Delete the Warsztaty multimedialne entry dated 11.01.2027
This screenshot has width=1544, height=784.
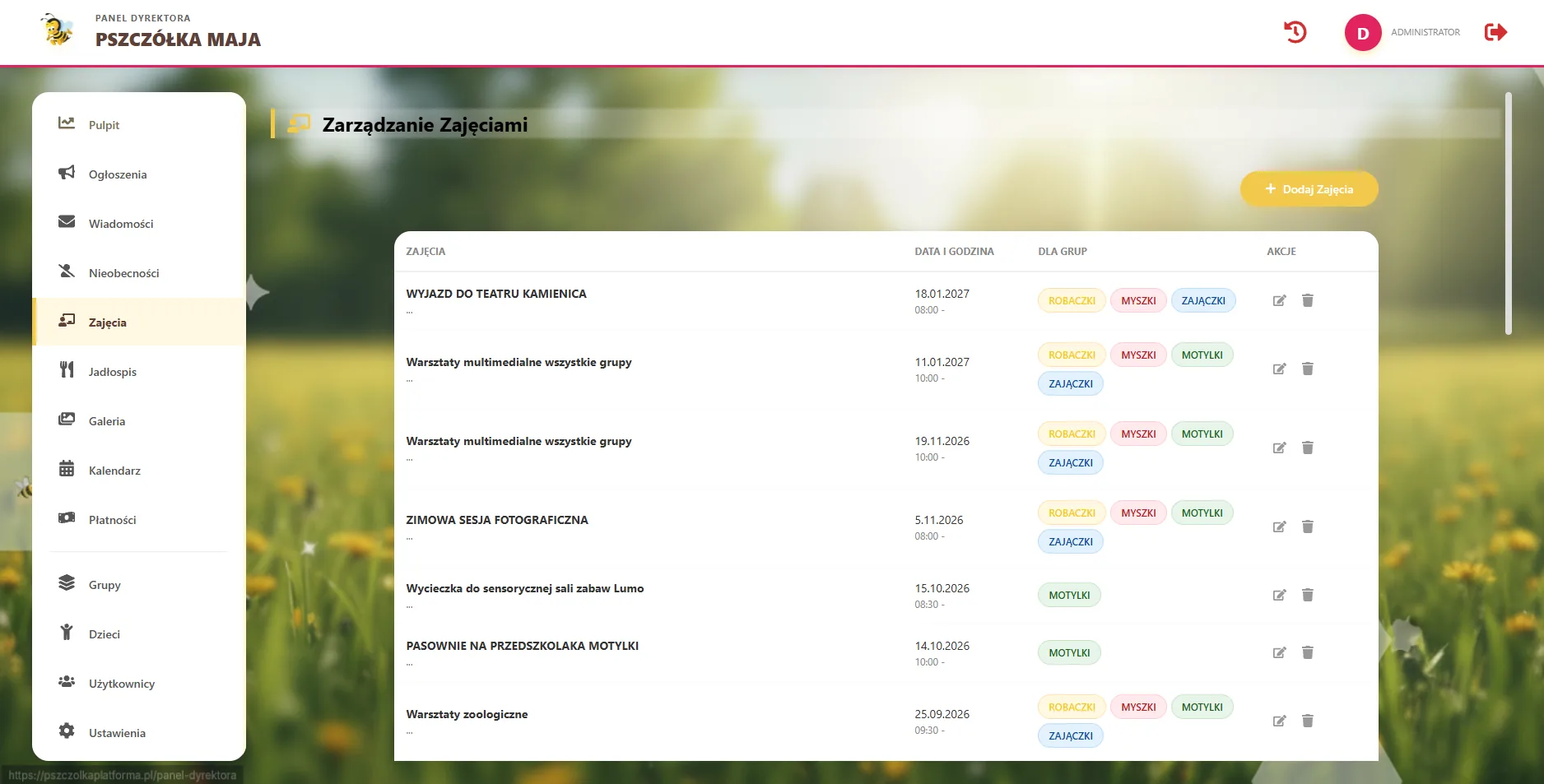click(x=1308, y=369)
